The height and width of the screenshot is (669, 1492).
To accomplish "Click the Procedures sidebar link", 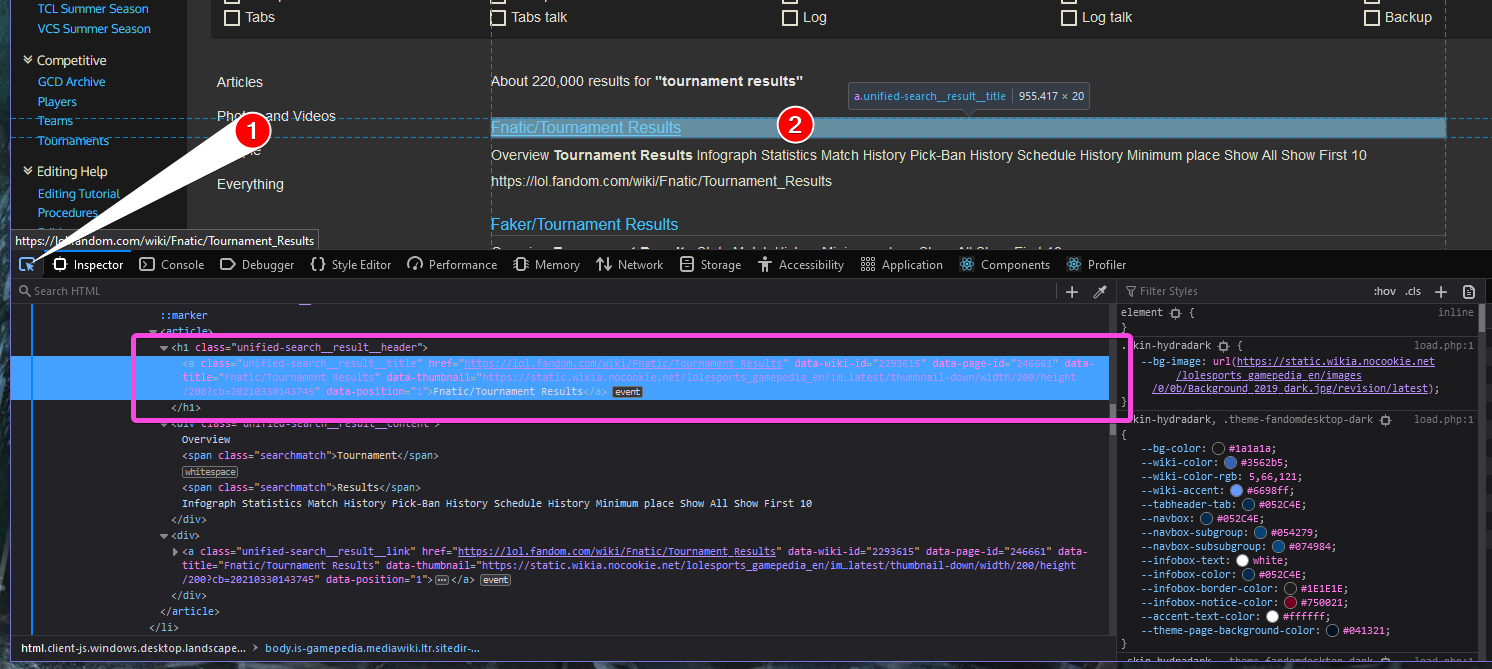I will [67, 213].
